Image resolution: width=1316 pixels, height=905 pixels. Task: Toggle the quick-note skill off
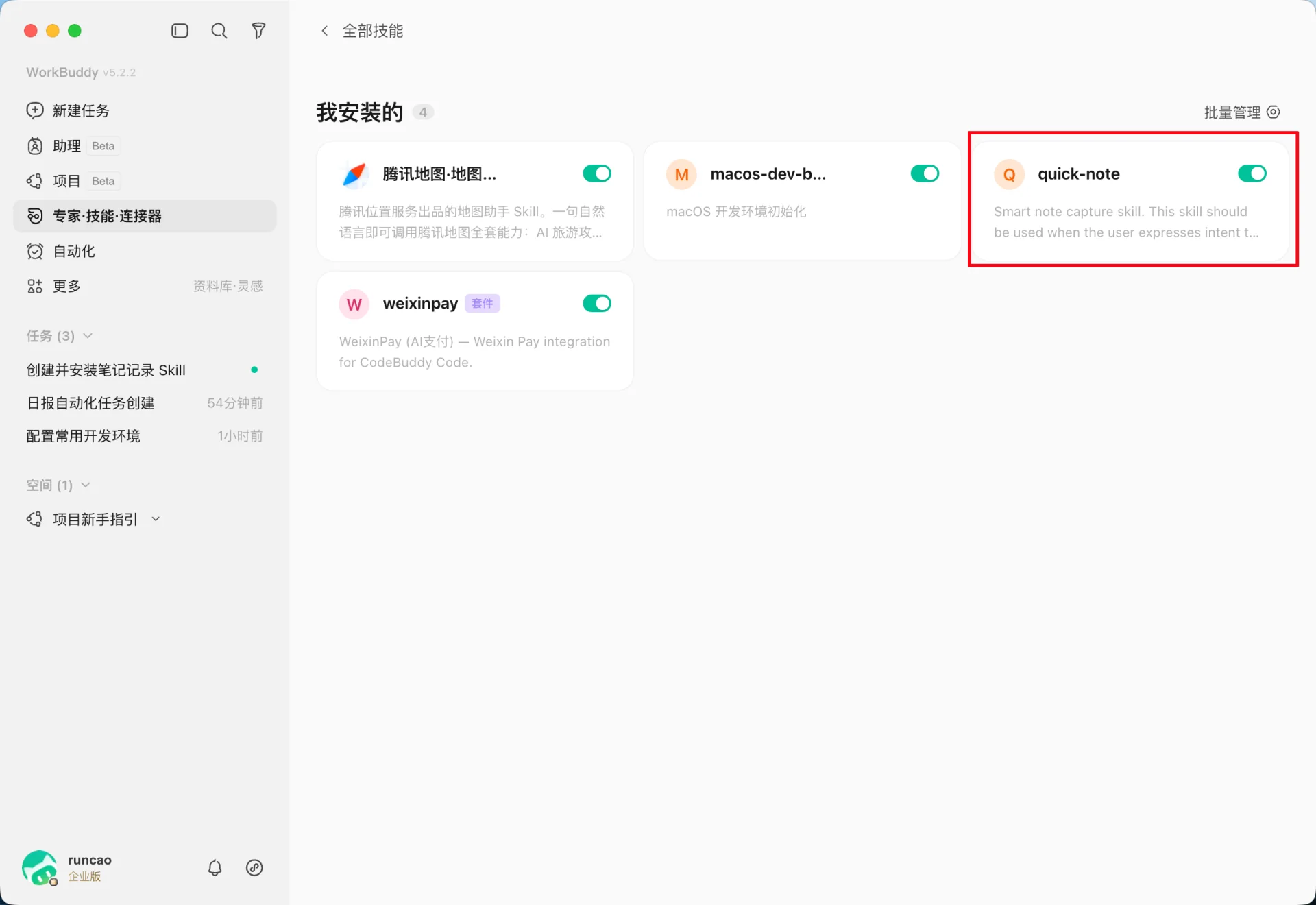pos(1252,174)
